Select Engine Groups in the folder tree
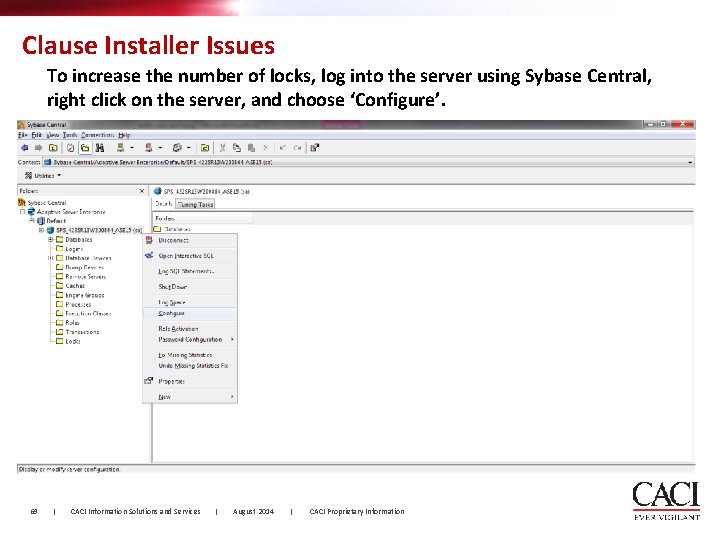Viewport: 720px width, 540px height. [84, 295]
